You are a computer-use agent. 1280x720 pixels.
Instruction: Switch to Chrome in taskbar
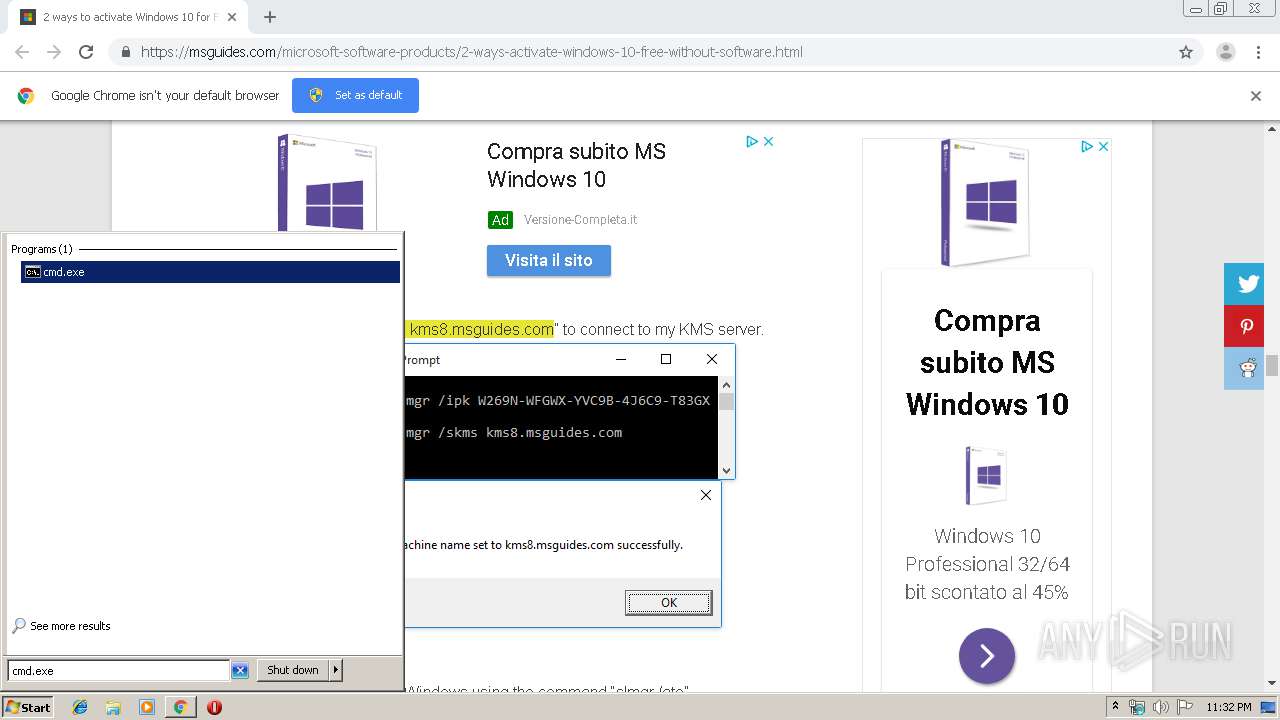click(180, 707)
